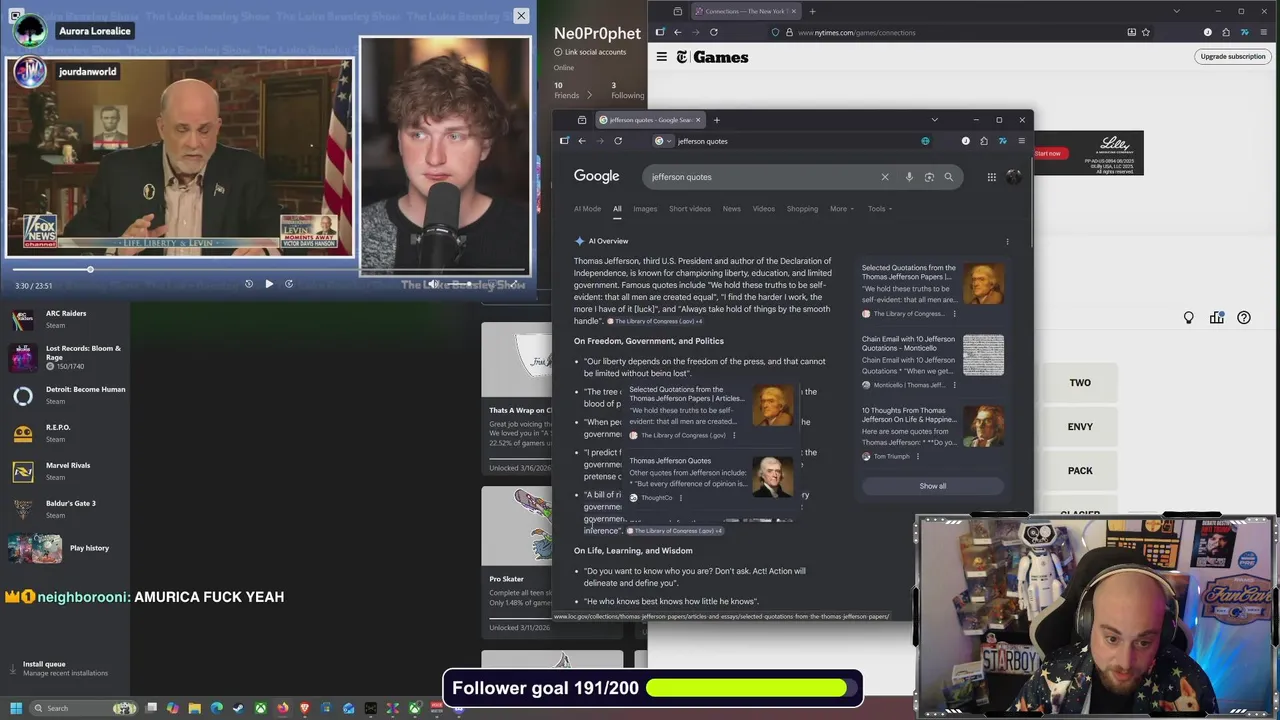The height and width of the screenshot is (720, 1280).
Task: Open three-dot menu for Tom Triumph source
Action: tap(918, 456)
